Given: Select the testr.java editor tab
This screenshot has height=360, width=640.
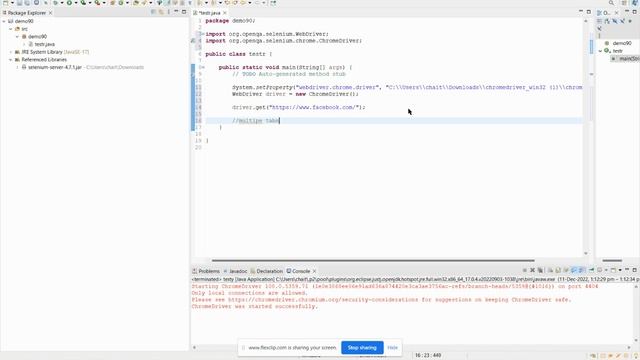Looking at the screenshot, I should coord(209,13).
